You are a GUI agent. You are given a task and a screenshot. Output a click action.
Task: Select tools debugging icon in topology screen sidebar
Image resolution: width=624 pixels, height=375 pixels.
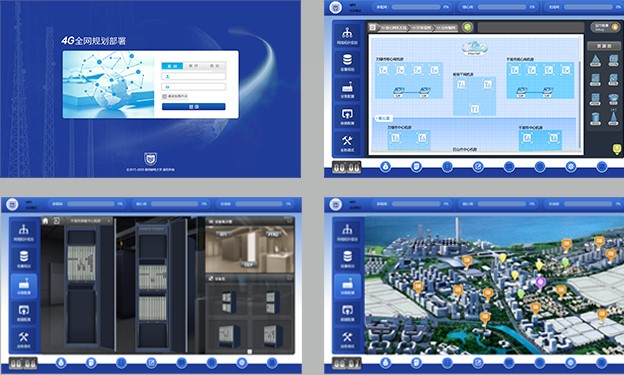[347, 143]
